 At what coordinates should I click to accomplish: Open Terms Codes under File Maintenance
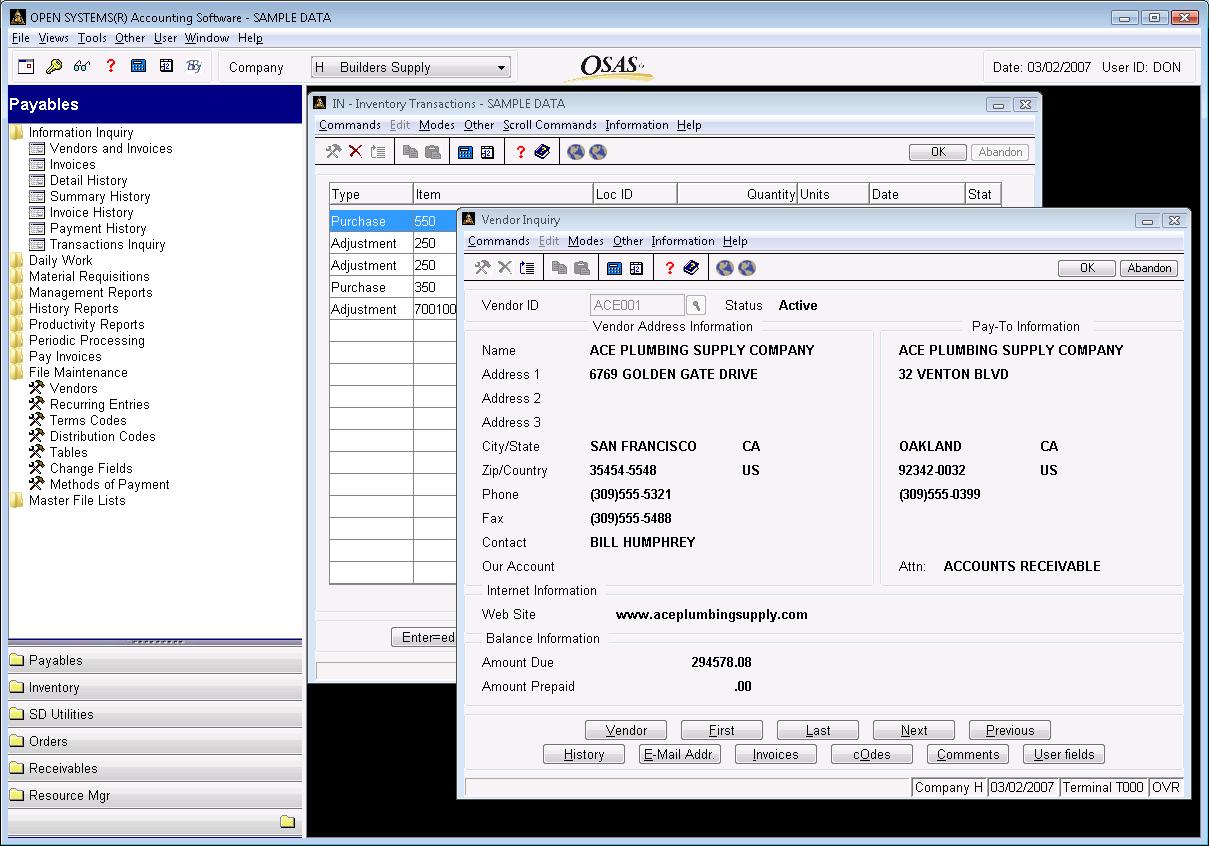(88, 420)
